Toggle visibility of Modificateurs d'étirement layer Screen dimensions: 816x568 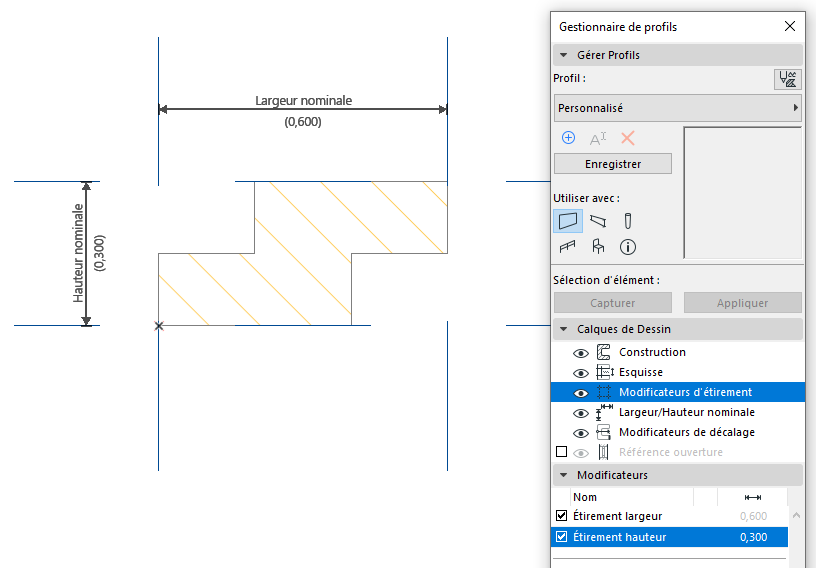[x=581, y=393]
